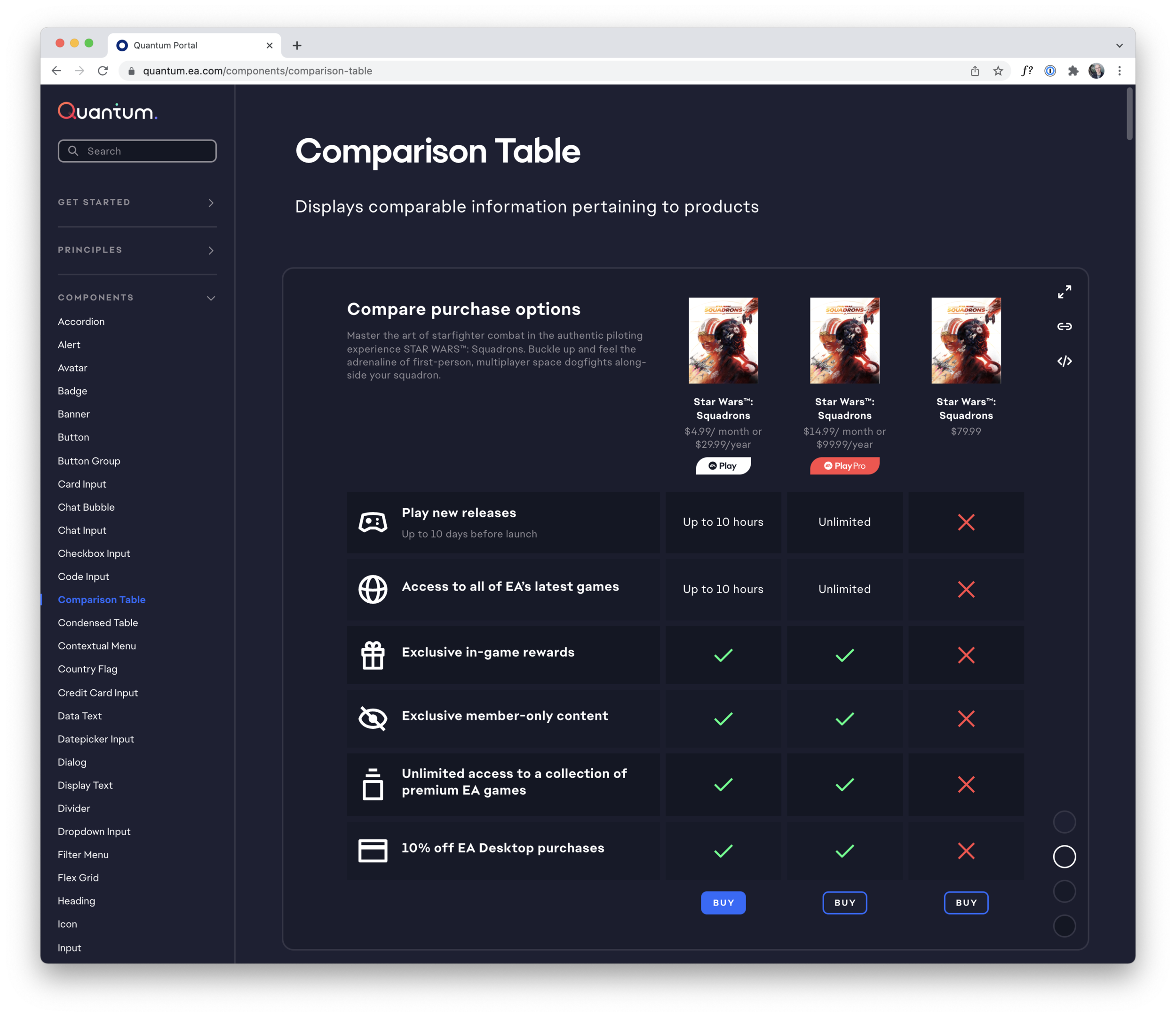The height and width of the screenshot is (1017, 1176).
Task: Open the Accordion sidebar item
Action: click(81, 322)
